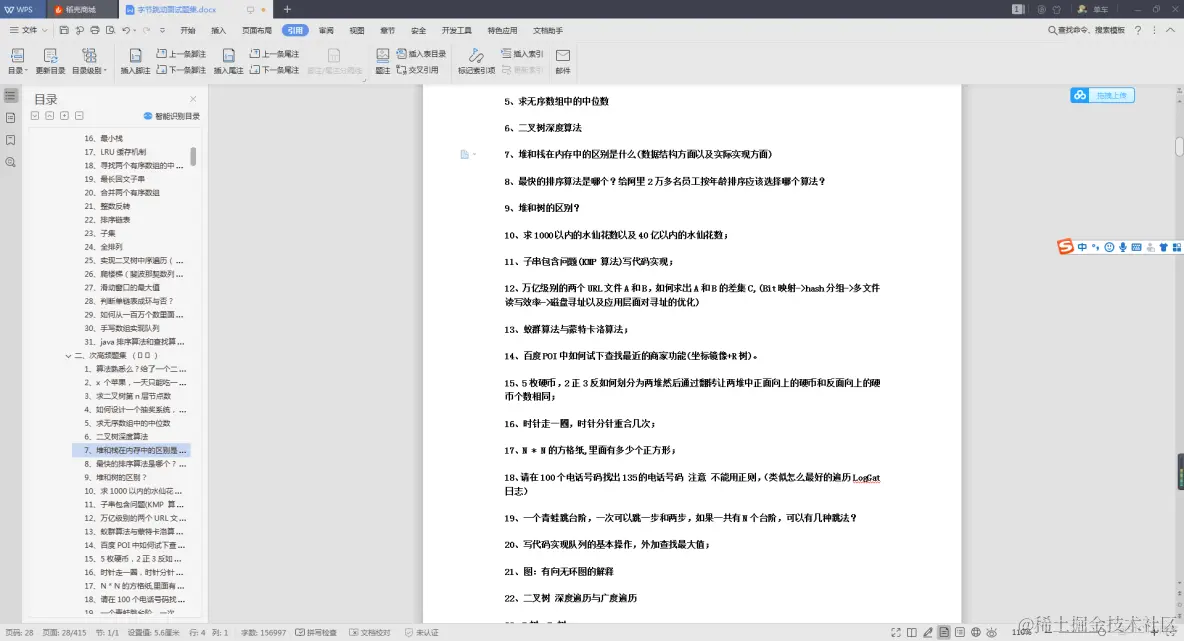Open the 邮件 mail merge tool
Viewport: 1184px width, 641px height.
click(x=562, y=62)
